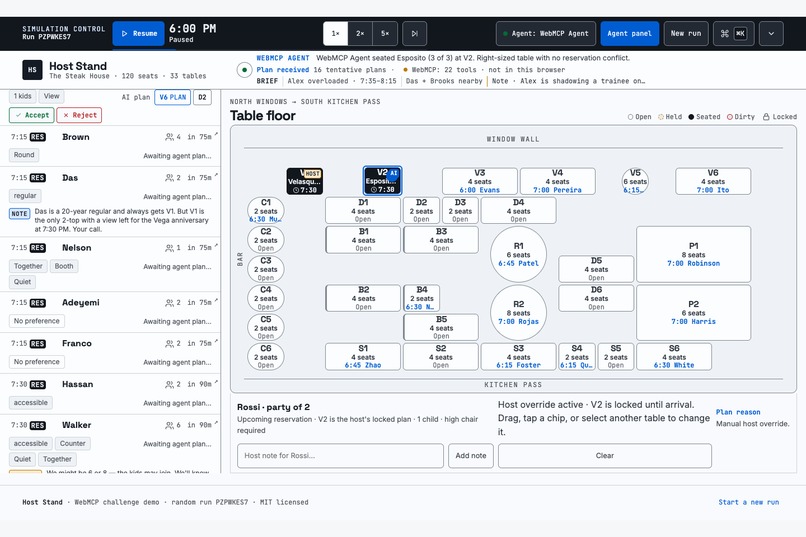This screenshot has width=806, height=537.
Task: Click the Plan received status text
Action: pos(283,70)
